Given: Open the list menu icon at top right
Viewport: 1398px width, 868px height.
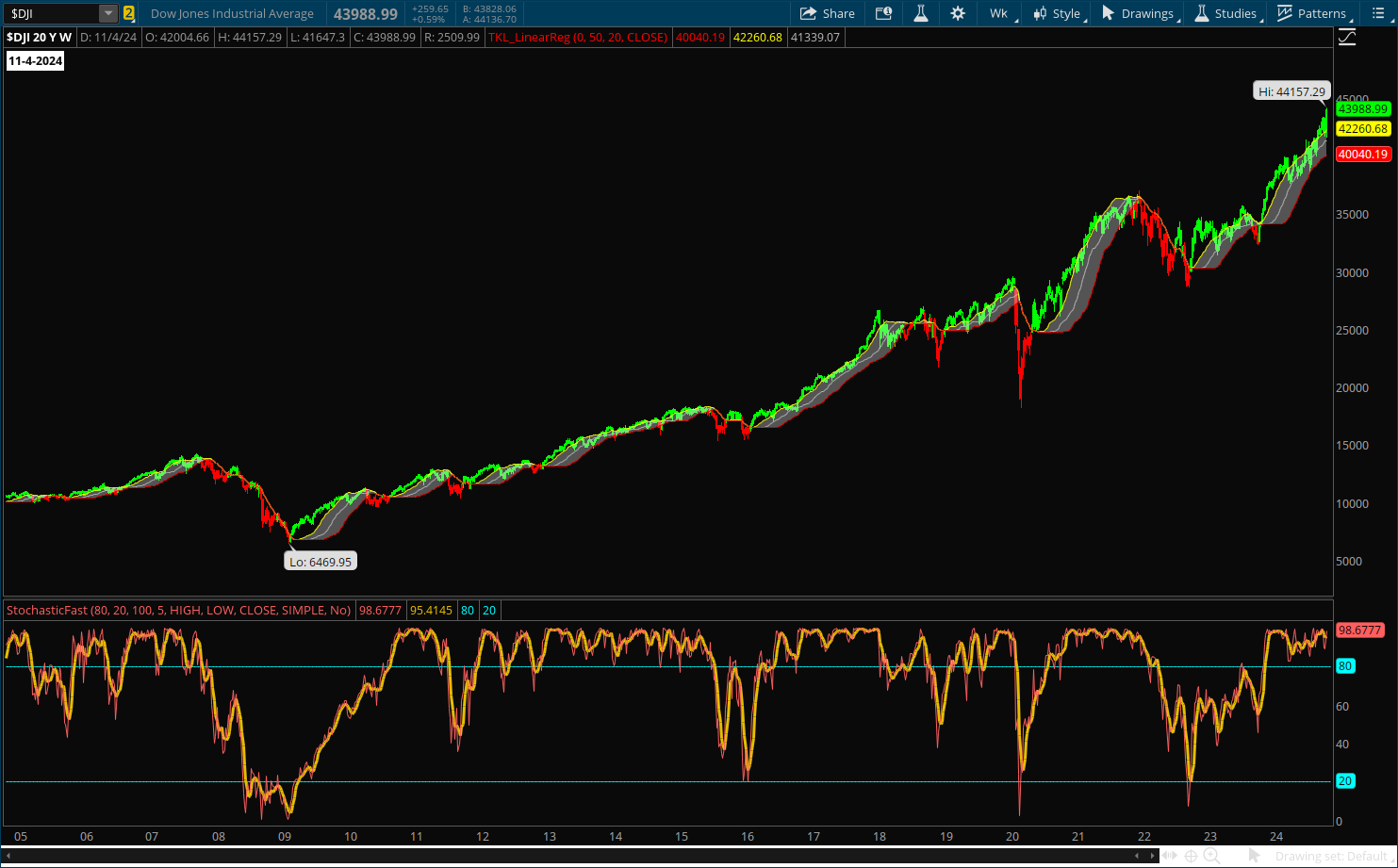Looking at the screenshot, I should 1378,13.
